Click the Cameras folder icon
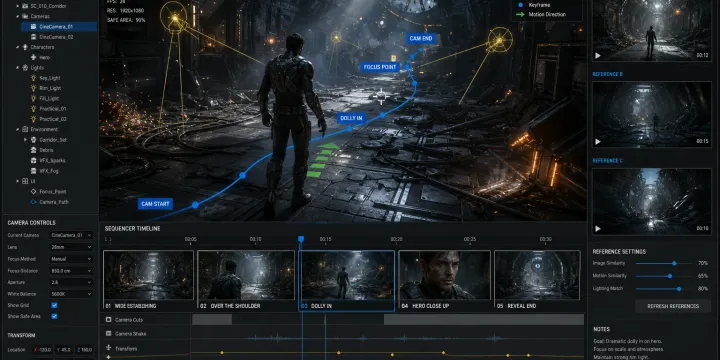 [x=25, y=16]
